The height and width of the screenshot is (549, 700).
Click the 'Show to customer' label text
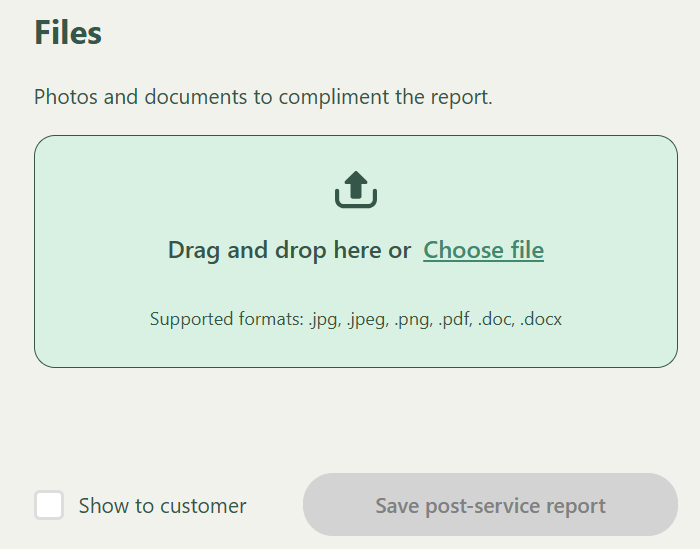coord(162,506)
